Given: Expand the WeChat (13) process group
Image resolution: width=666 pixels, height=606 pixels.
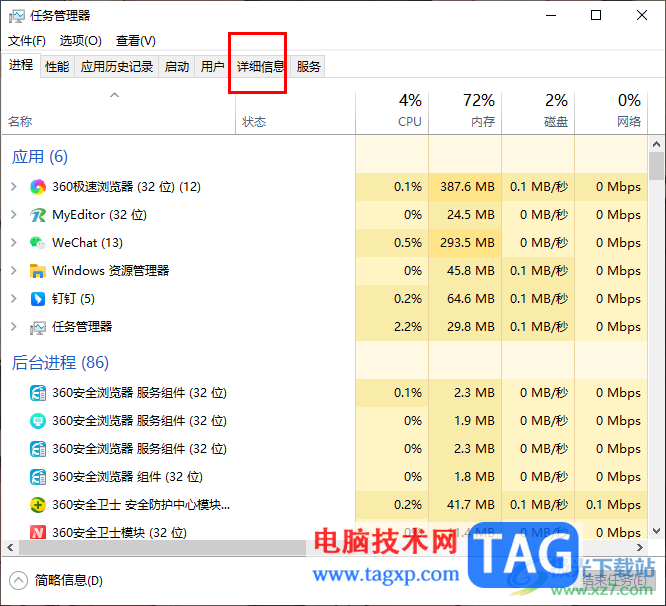Looking at the screenshot, I should [x=14, y=242].
